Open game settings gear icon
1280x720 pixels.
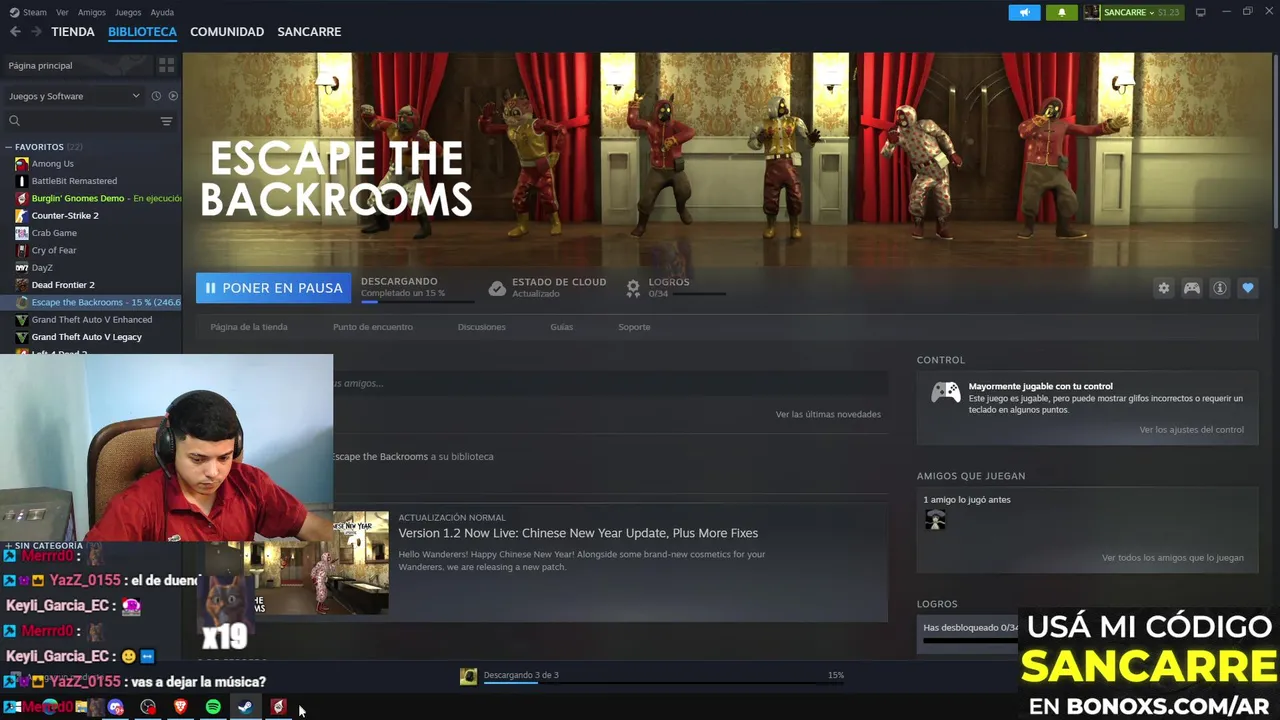point(1164,288)
